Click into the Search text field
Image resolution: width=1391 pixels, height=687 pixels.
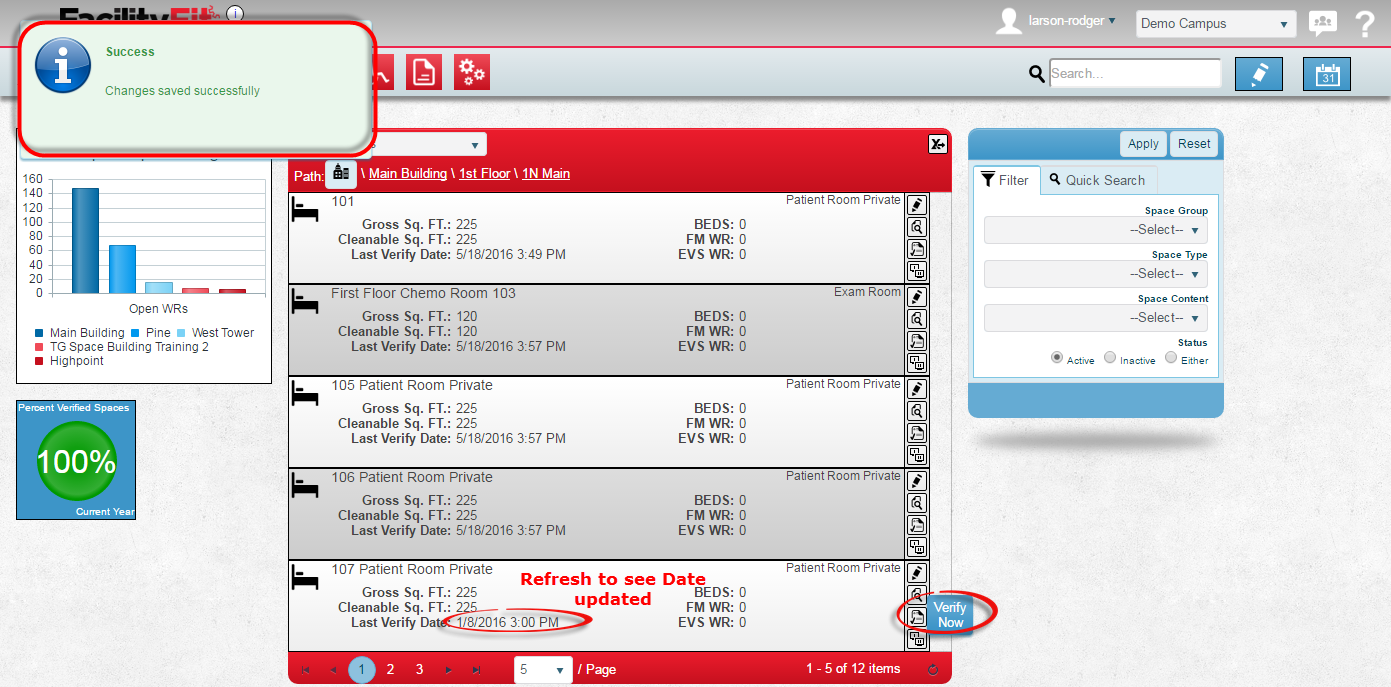(x=1134, y=73)
